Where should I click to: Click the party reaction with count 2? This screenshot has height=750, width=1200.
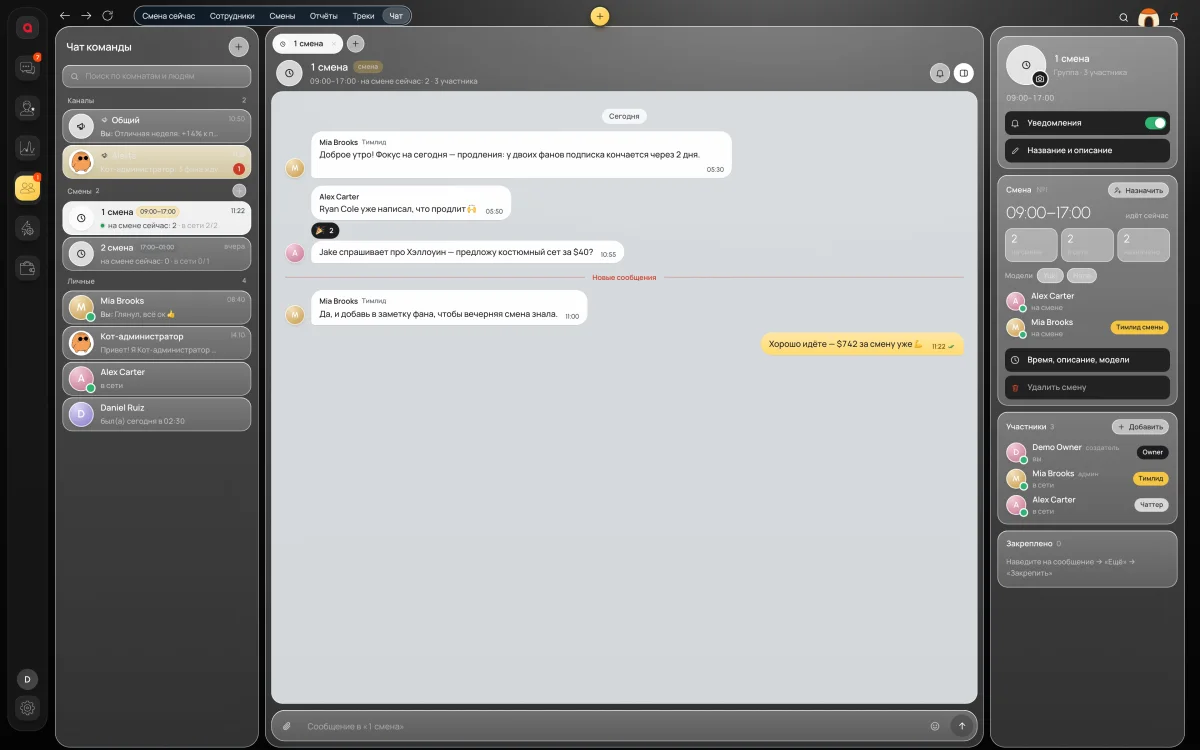point(324,230)
